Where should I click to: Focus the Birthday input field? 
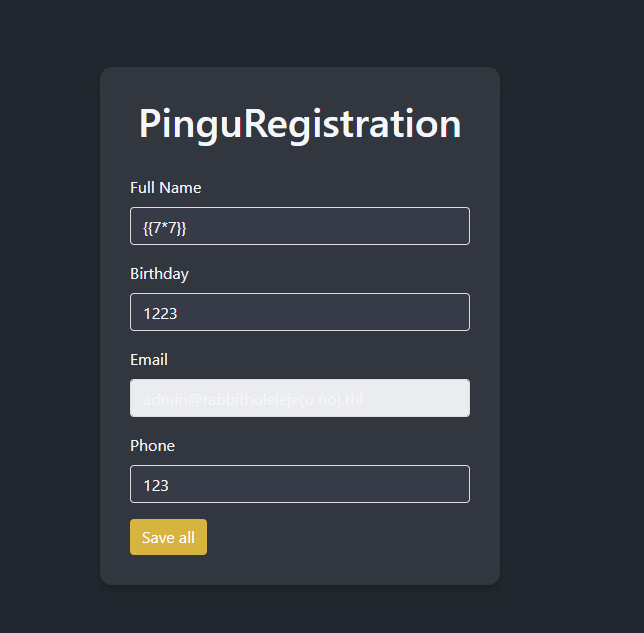click(x=300, y=312)
